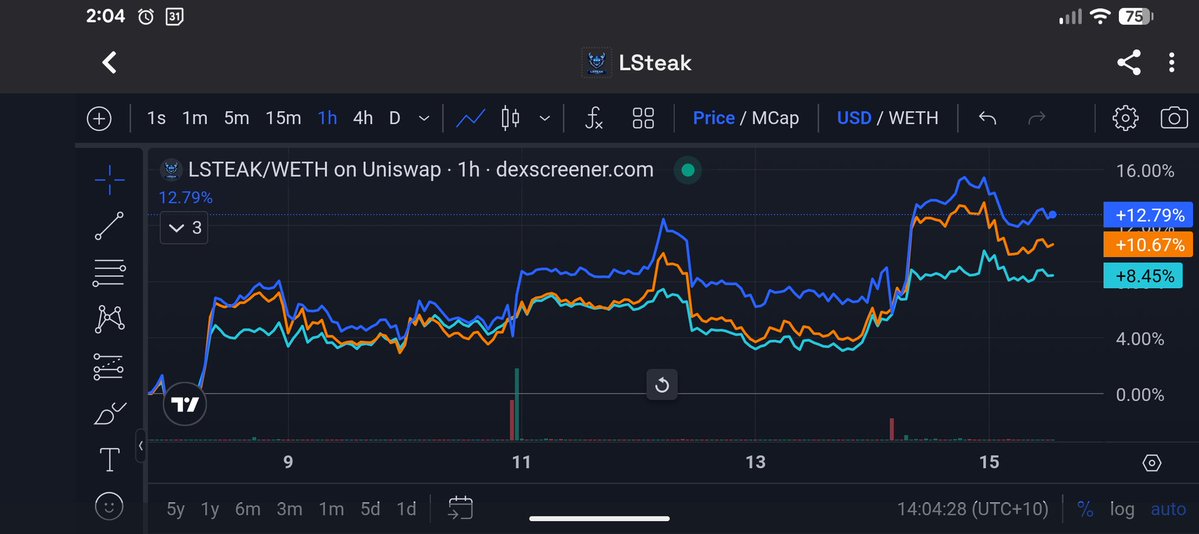Open the three-dot more options menu
The height and width of the screenshot is (534, 1199).
coord(1171,63)
